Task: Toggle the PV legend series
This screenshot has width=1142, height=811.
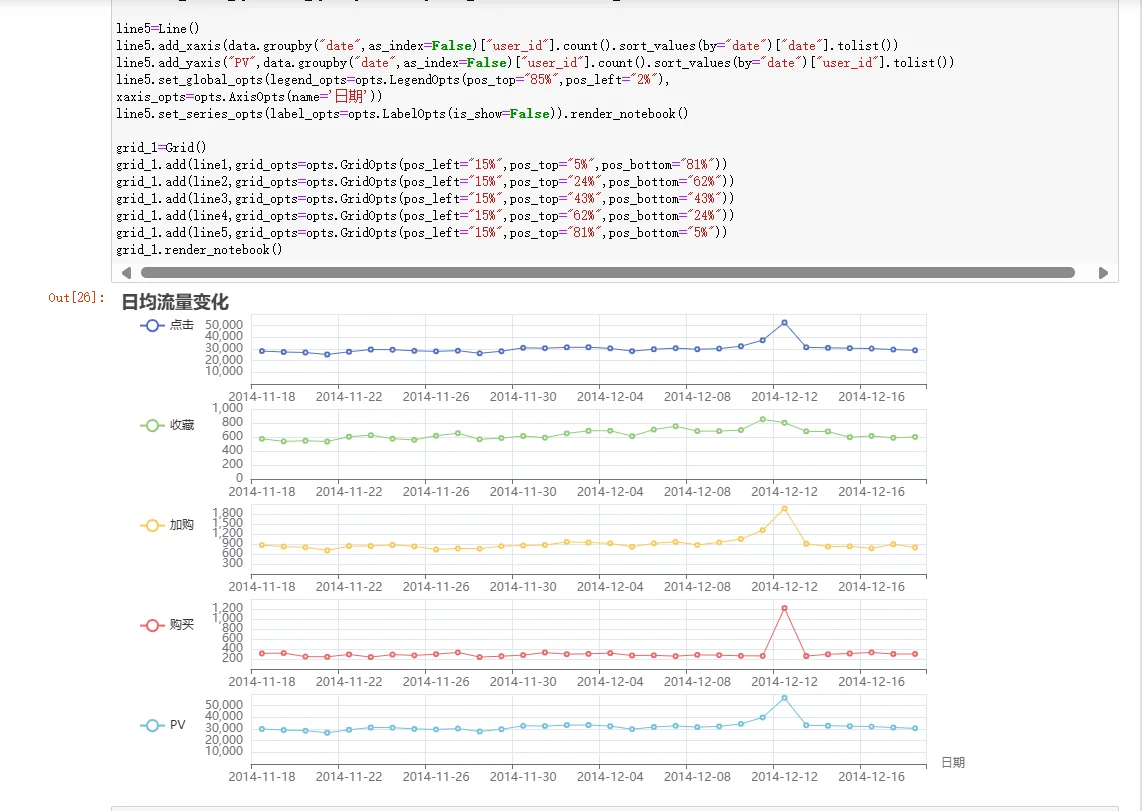Action: coord(163,725)
